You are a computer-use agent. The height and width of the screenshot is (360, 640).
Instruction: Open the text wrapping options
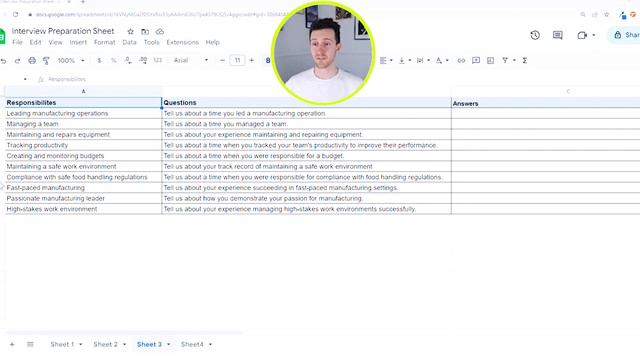[423, 60]
